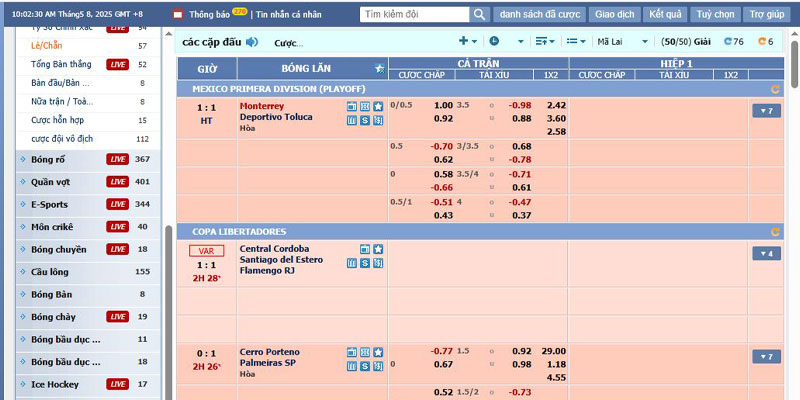This screenshot has height=400, width=800.
Task: Open the Ice Hockey category
Action: click(x=88, y=384)
